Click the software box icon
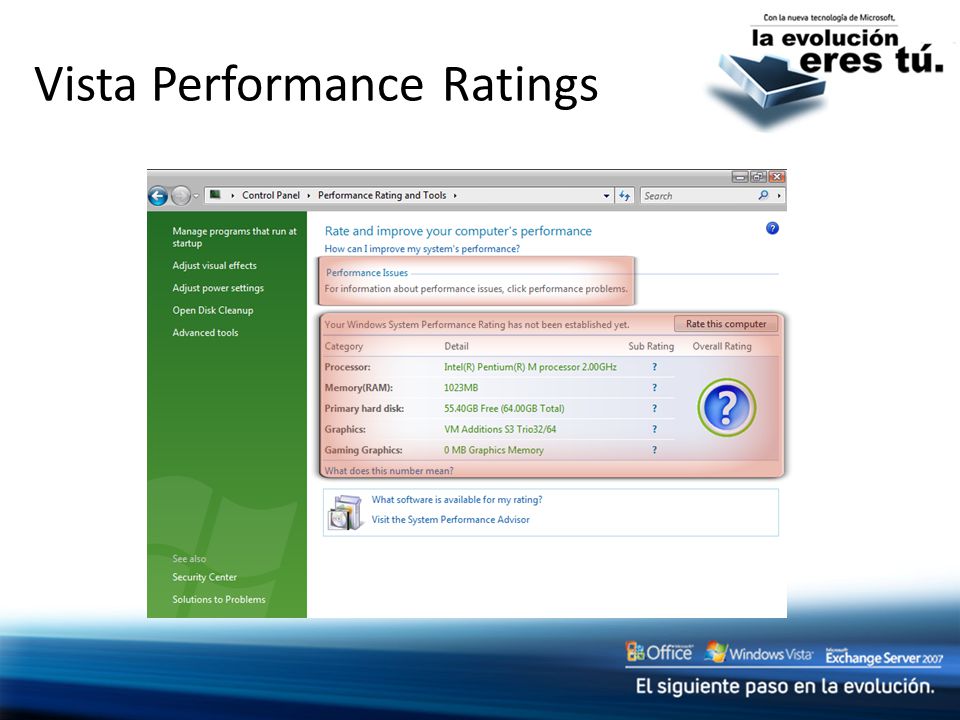Screen dimensions: 960x720 [x=346, y=512]
